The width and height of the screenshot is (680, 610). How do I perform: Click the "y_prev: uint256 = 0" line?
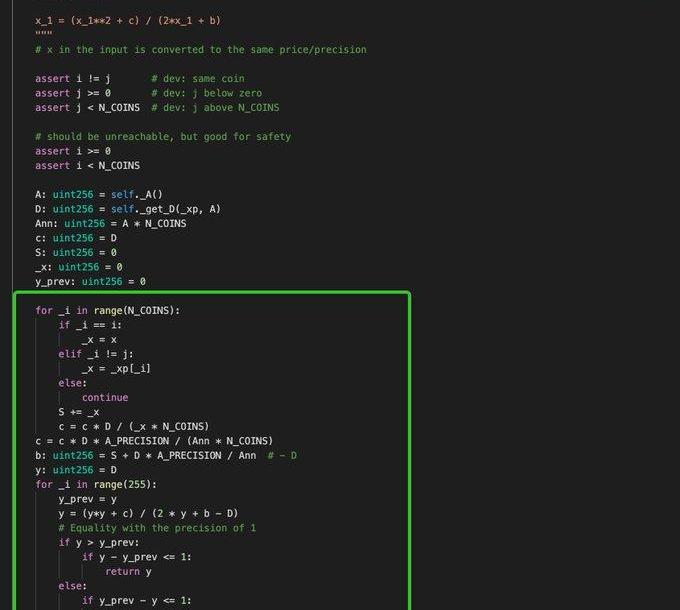click(90, 281)
